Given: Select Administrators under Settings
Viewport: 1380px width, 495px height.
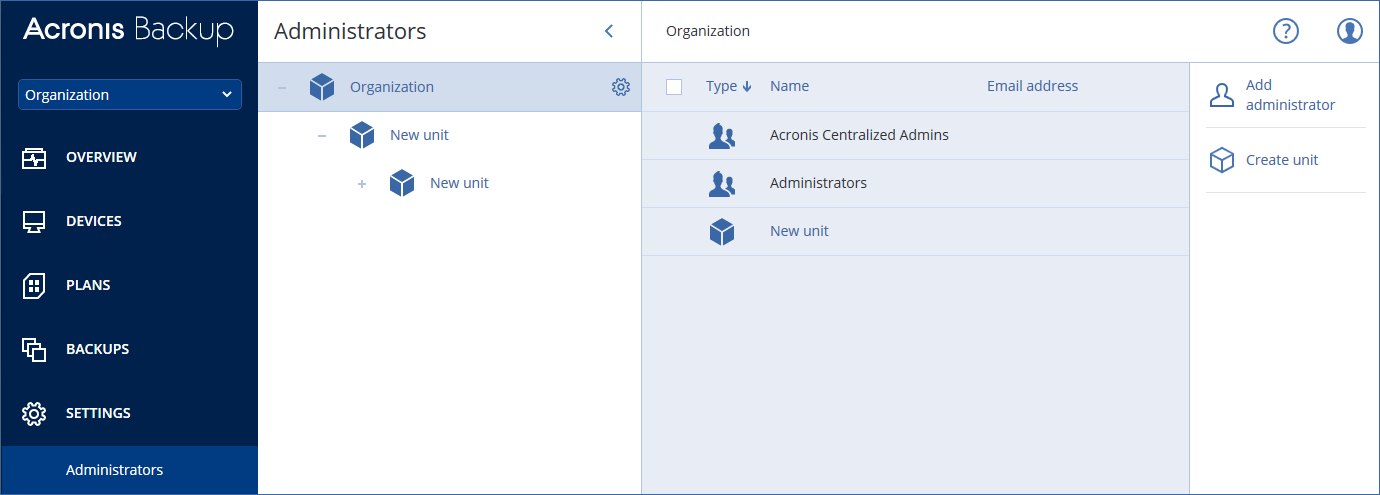Looking at the screenshot, I should coord(114,470).
